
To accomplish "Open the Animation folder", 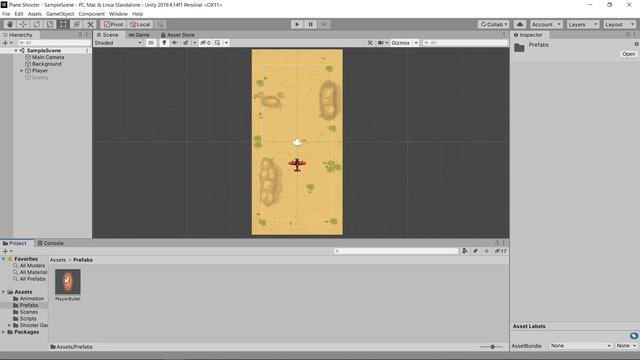I will click(x=31, y=299).
